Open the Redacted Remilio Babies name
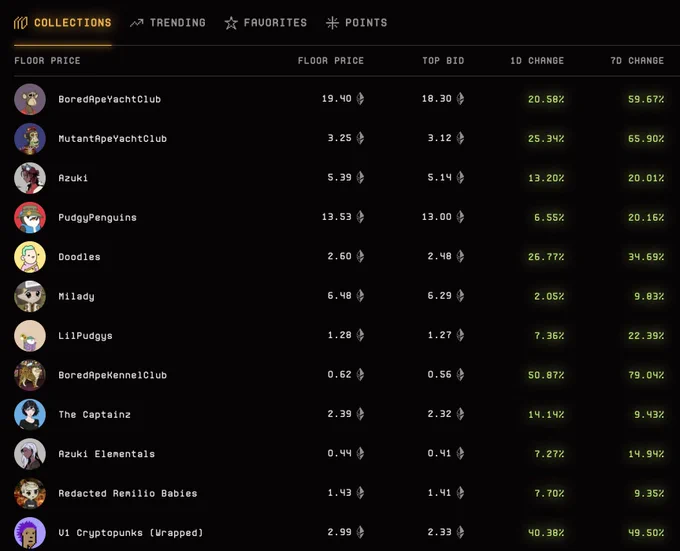680x551 pixels. click(128, 493)
